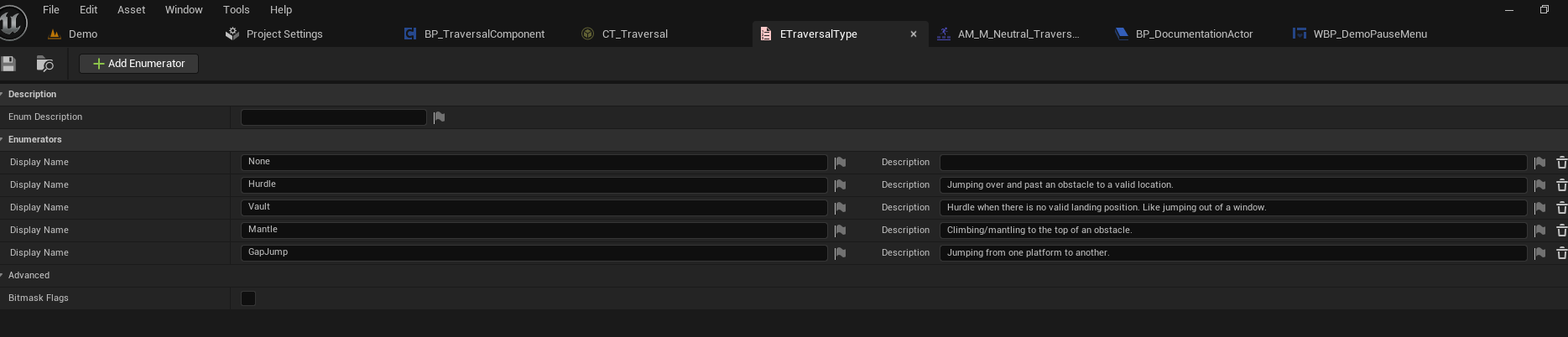Click the flag icon beside Vault display name

click(840, 208)
